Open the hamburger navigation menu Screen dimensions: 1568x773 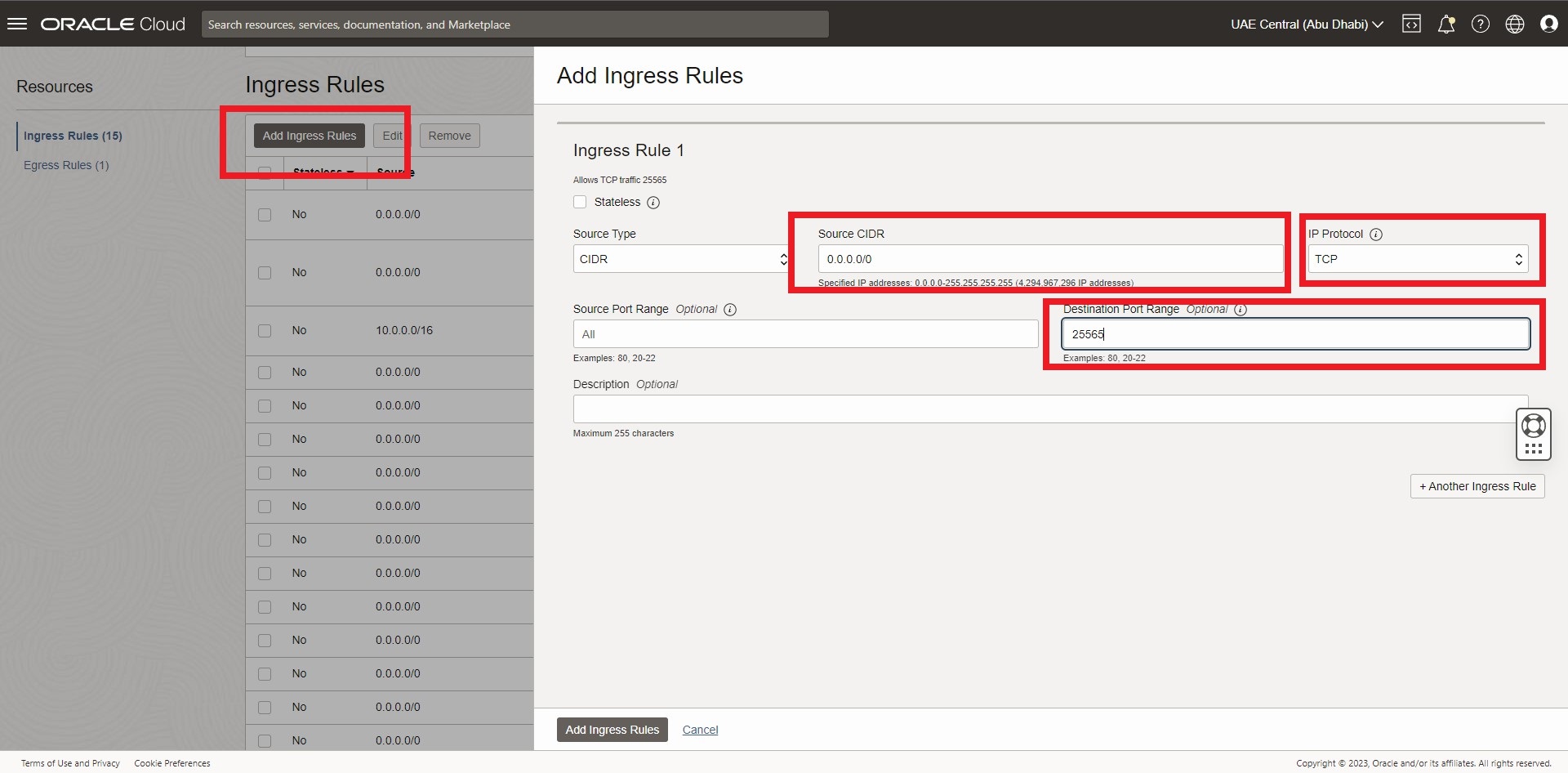pos(17,24)
